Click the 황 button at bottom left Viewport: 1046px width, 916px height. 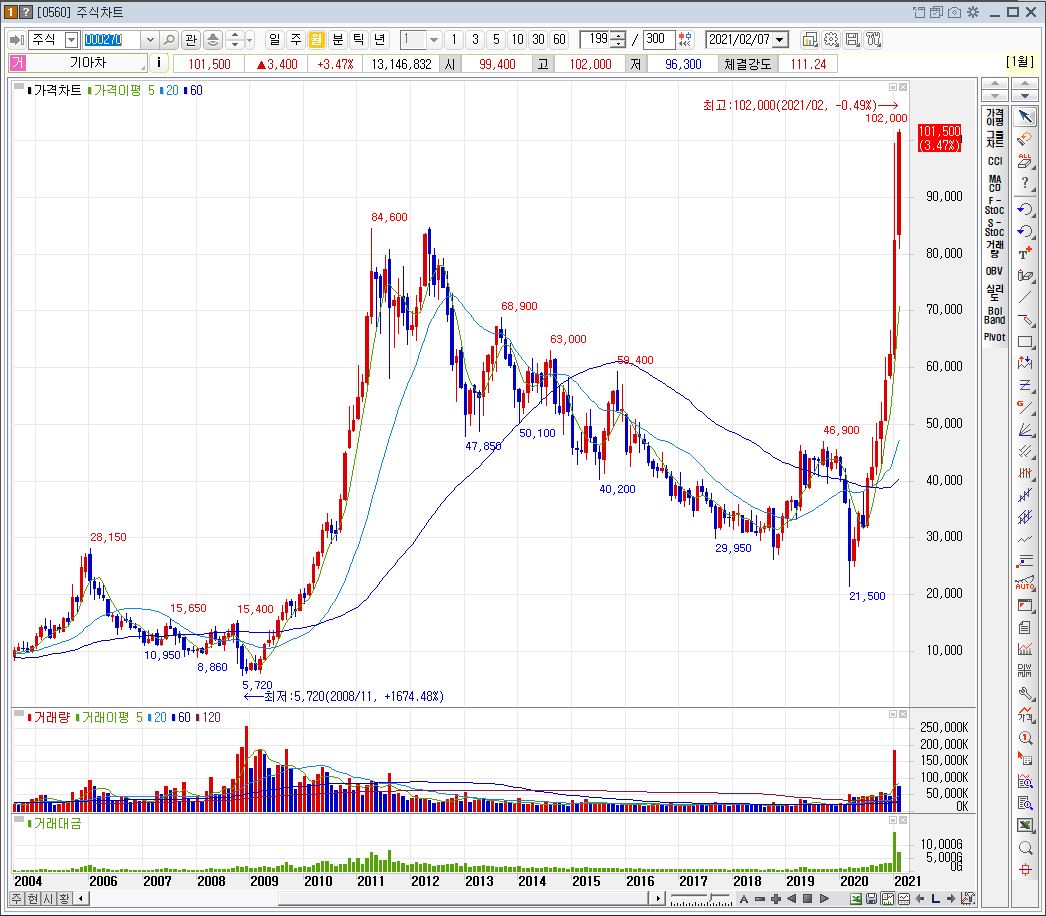pos(64,899)
